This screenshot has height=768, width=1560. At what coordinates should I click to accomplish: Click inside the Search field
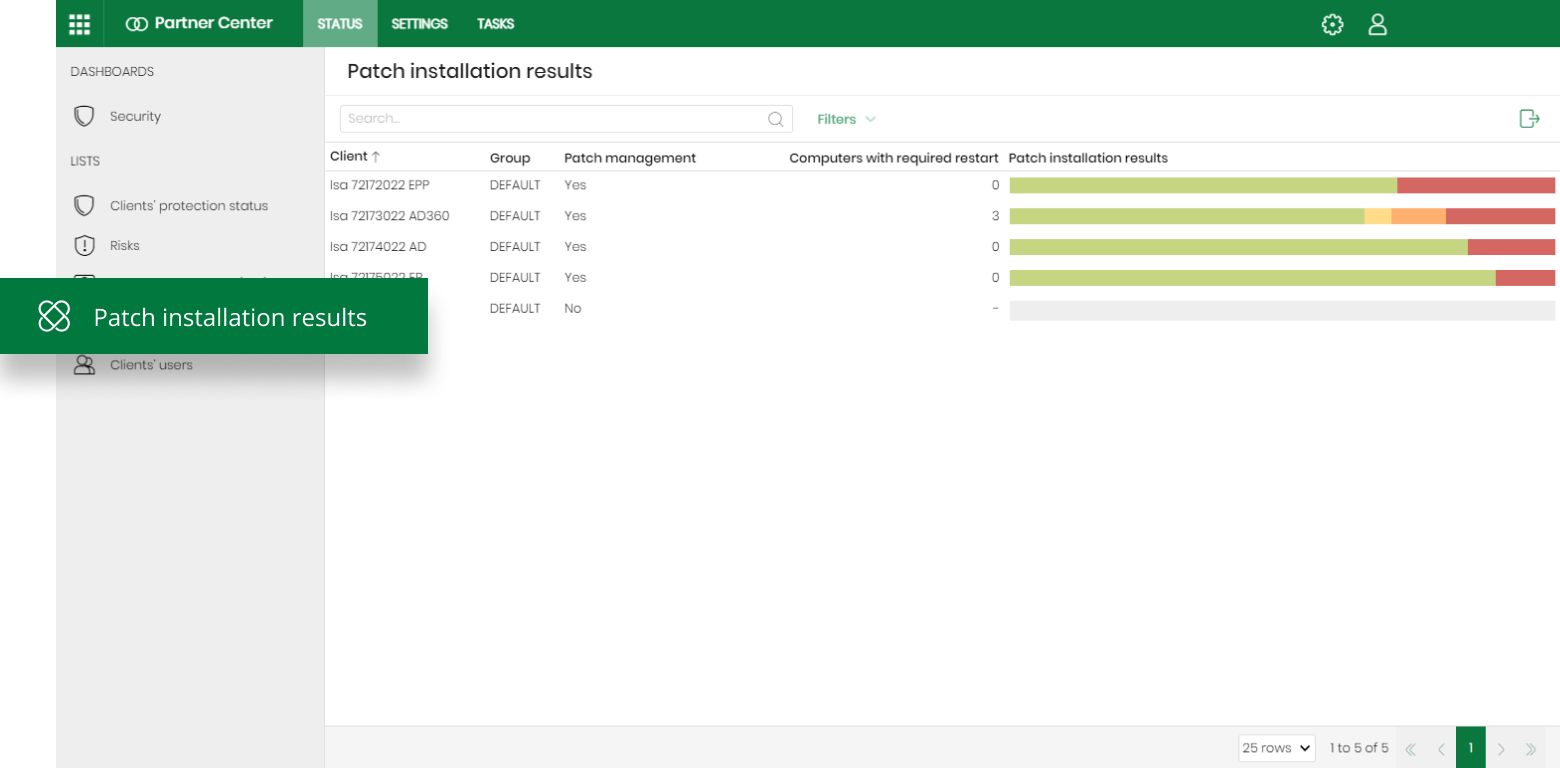point(566,119)
